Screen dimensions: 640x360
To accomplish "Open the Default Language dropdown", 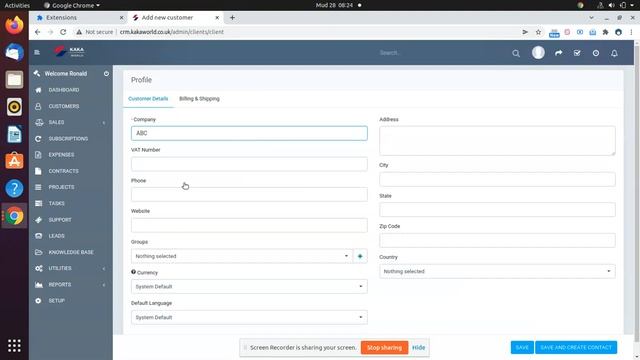I will 249,317.
